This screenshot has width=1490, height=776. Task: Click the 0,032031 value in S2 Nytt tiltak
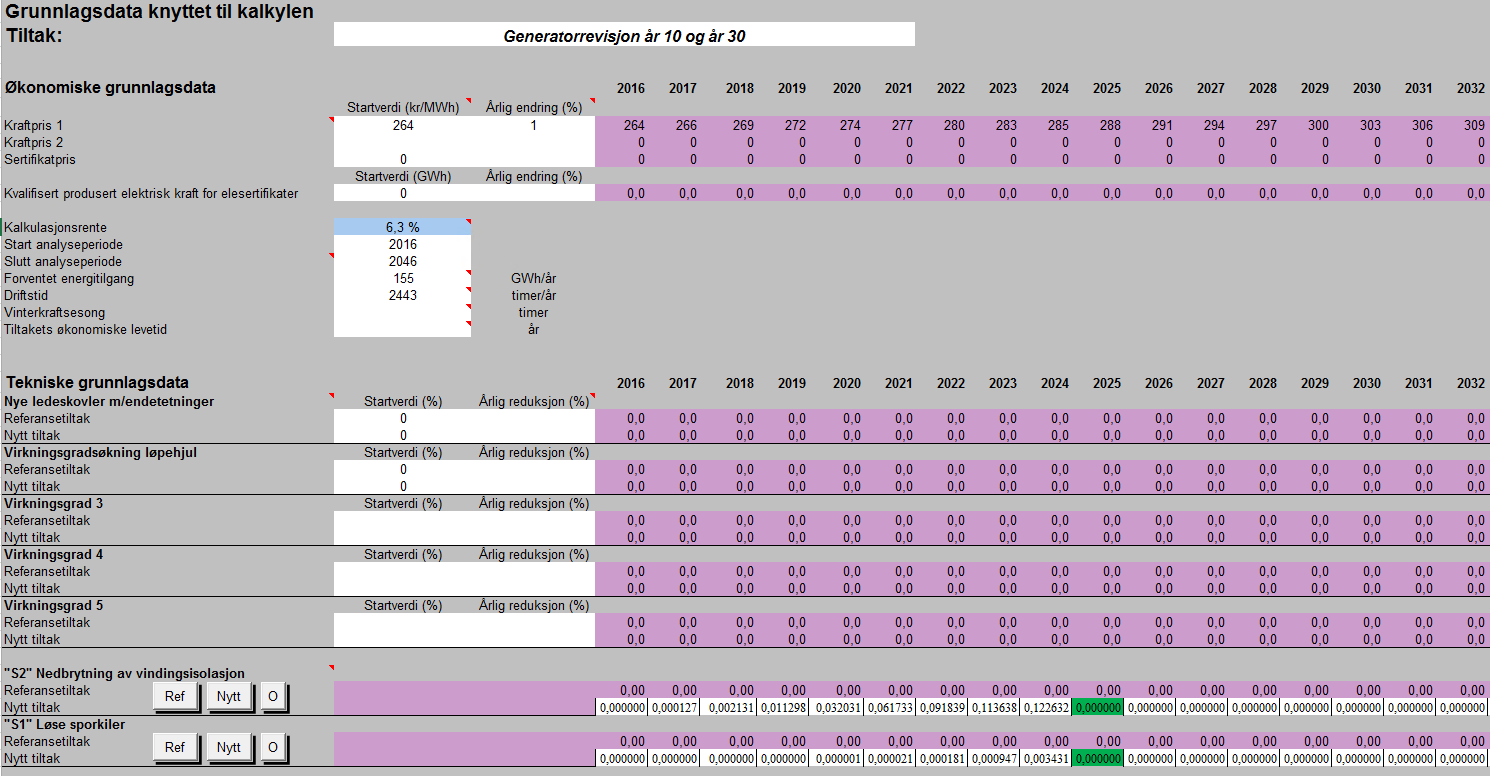click(838, 707)
